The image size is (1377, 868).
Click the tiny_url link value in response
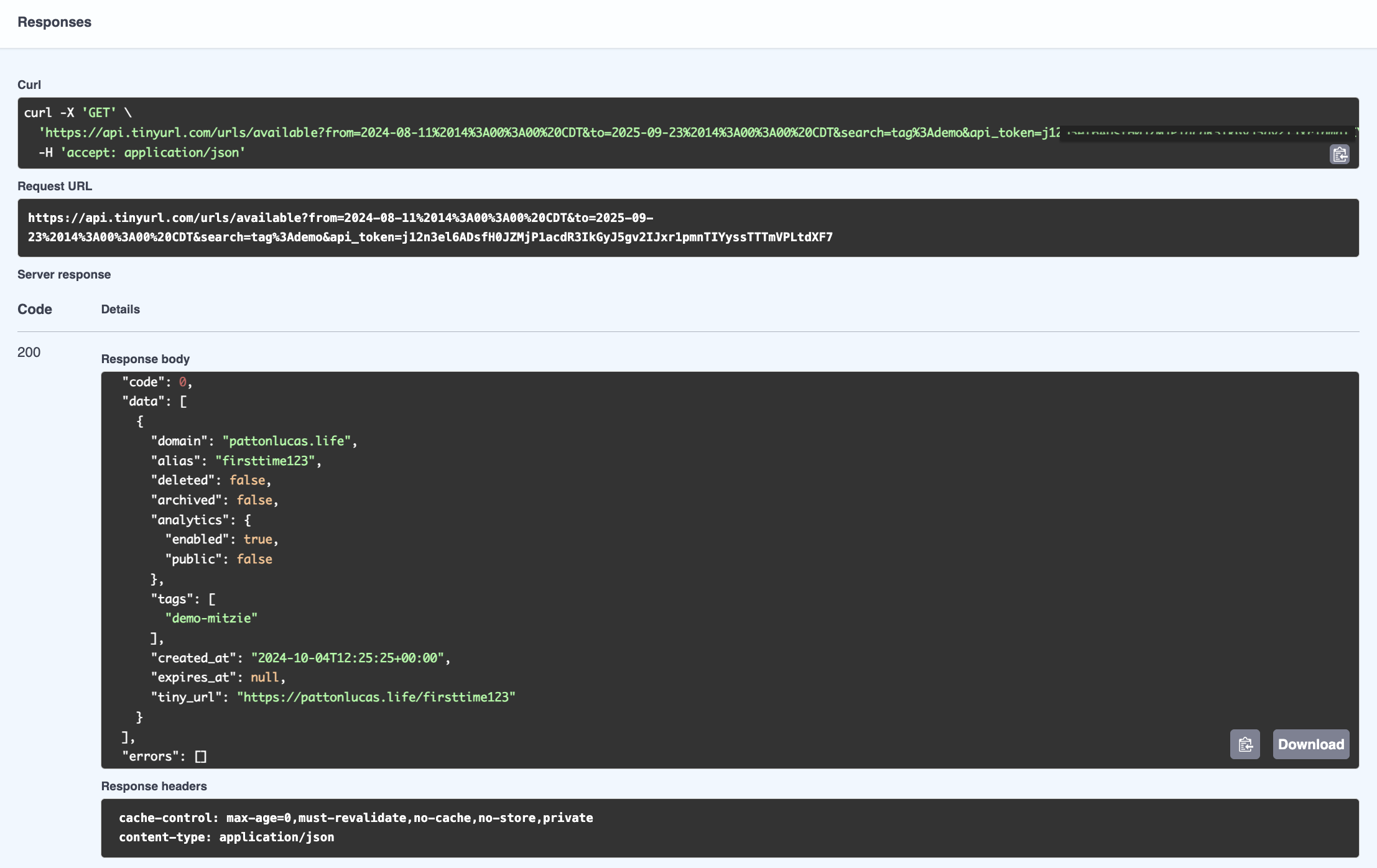point(376,697)
